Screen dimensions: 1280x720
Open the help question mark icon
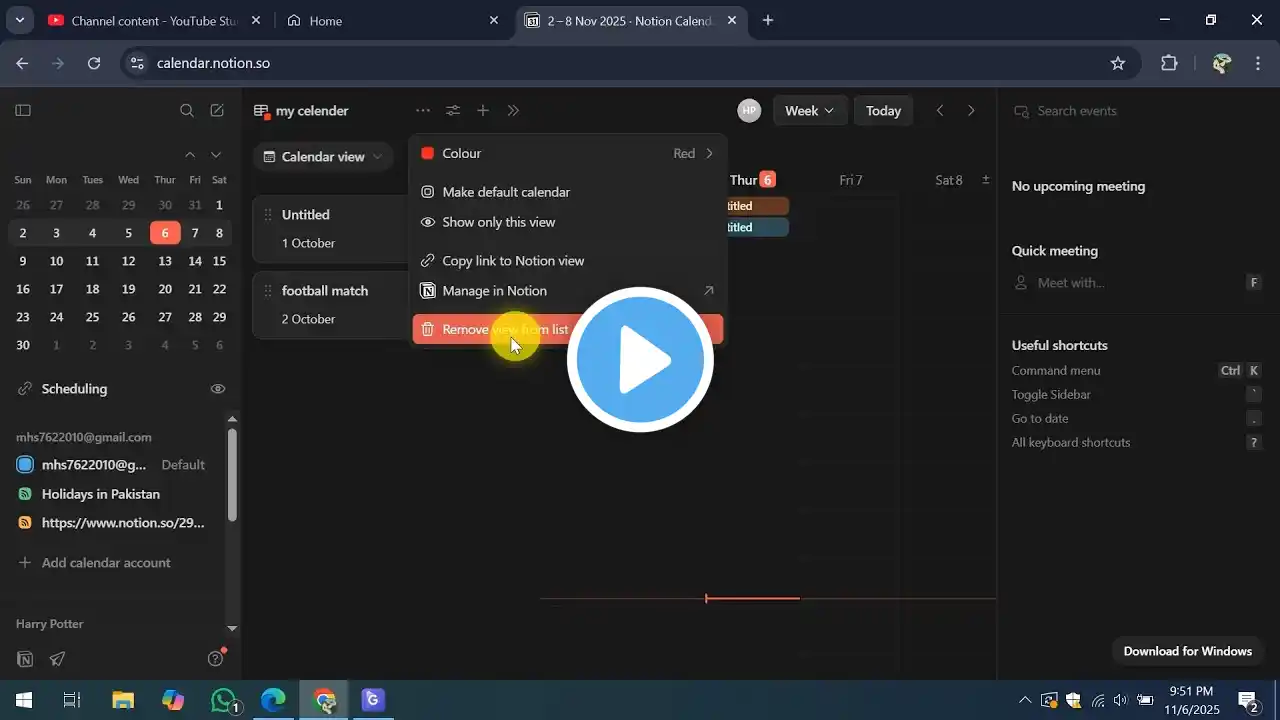click(x=215, y=659)
